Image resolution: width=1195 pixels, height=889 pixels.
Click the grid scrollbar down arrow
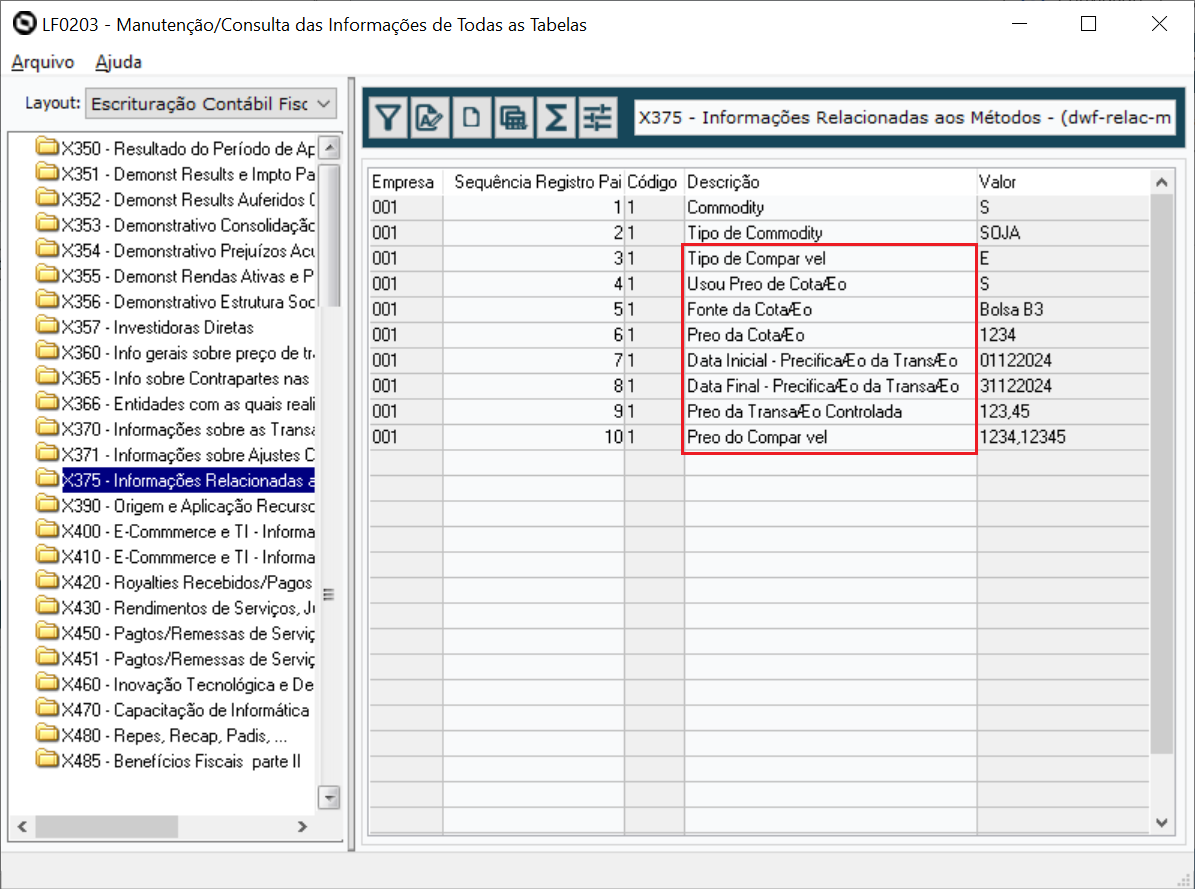1161,823
